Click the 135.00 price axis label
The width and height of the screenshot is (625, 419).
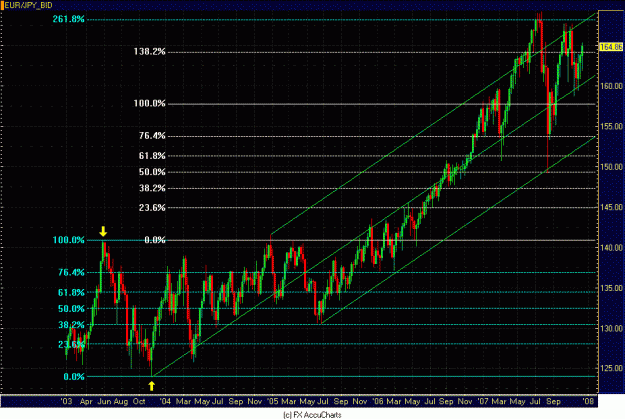click(611, 287)
